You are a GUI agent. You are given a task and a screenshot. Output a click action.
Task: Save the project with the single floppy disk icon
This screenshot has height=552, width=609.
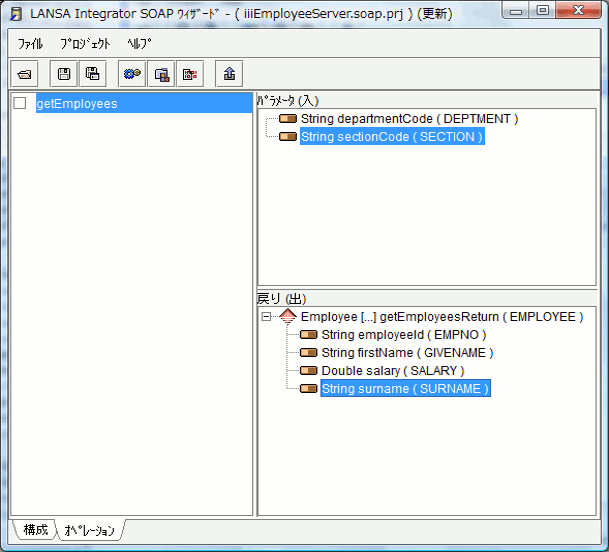point(64,73)
